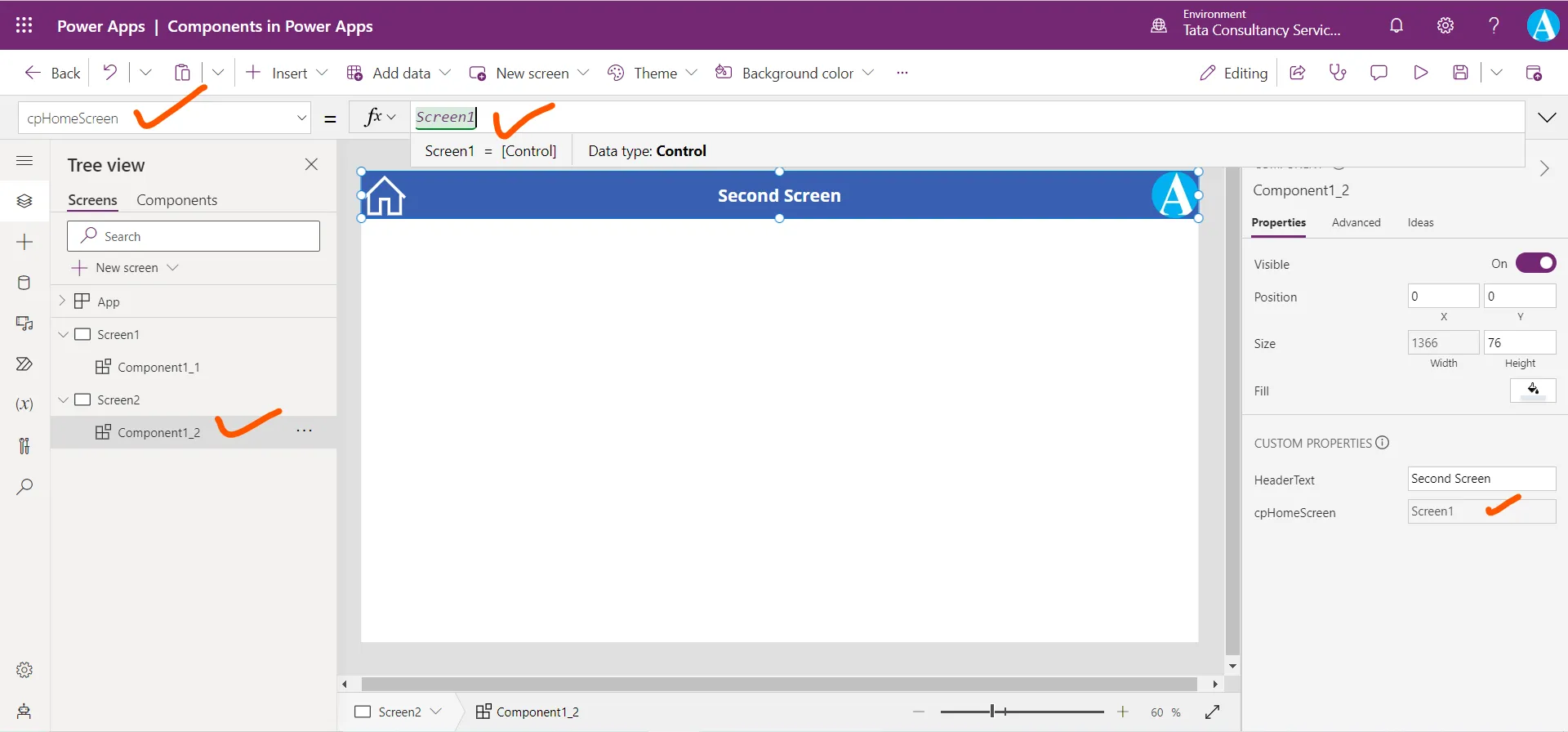Image resolution: width=1568 pixels, height=732 pixels.
Task: Open the Insert plus icon in left rail
Action: [x=24, y=242]
